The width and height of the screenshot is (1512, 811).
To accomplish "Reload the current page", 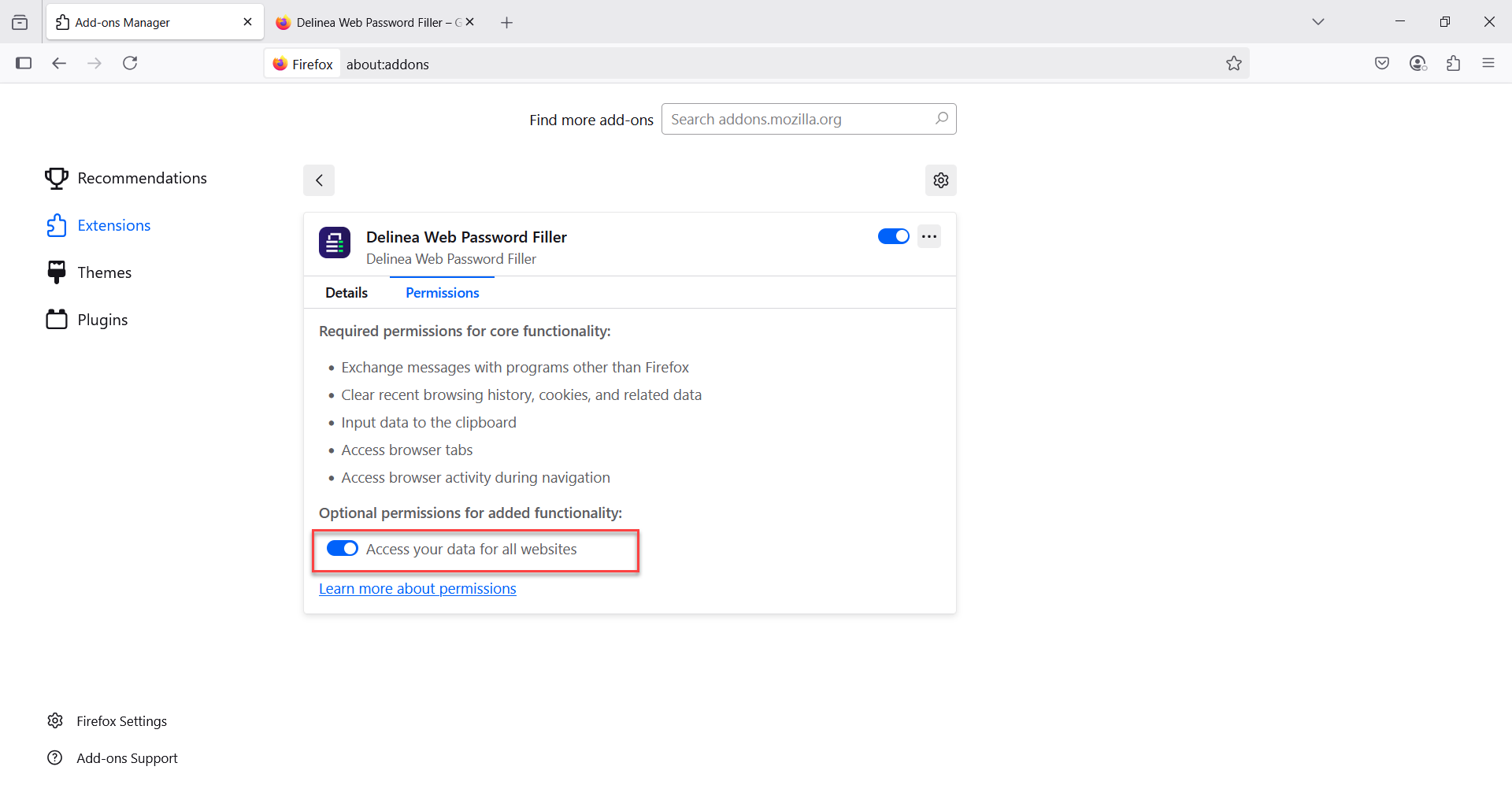I will (130, 63).
